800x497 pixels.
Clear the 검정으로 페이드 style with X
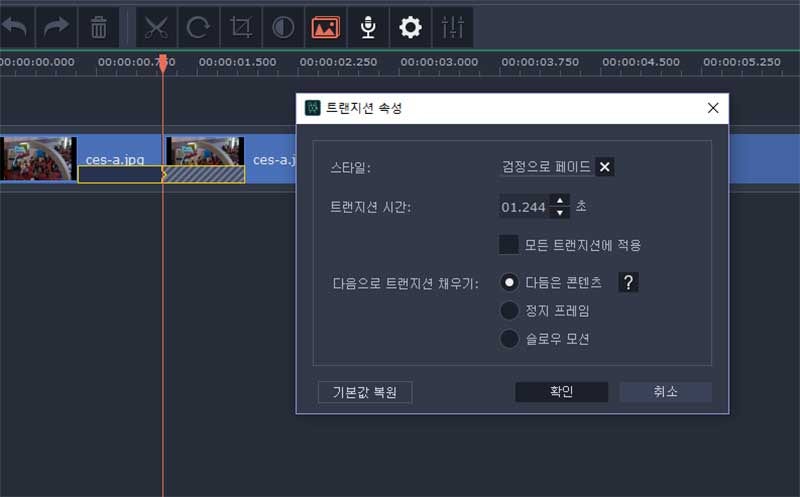pyautogui.click(x=605, y=167)
